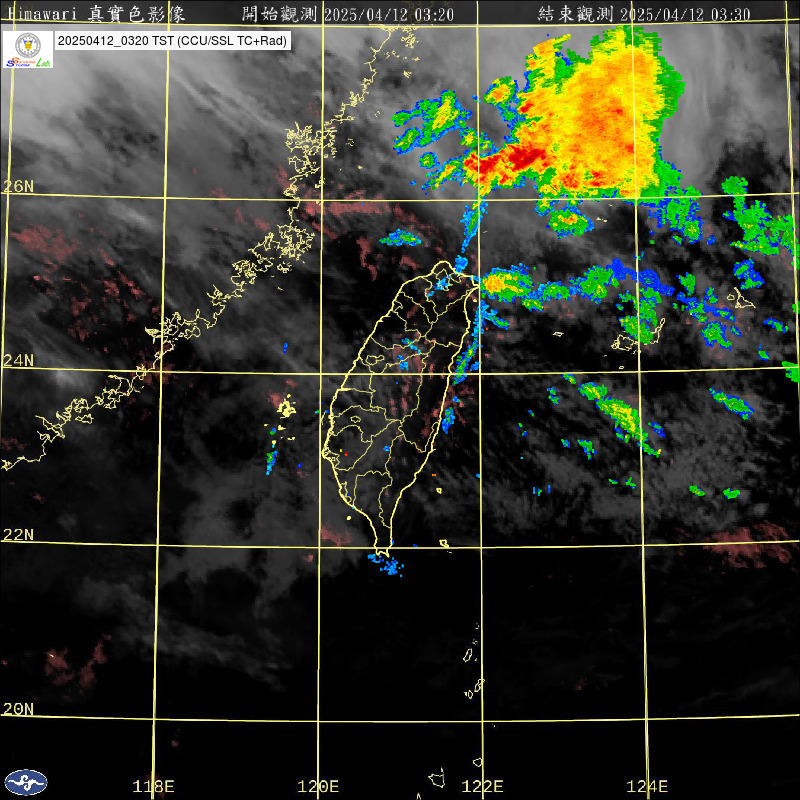Click the 24N latitude label

[18, 360]
